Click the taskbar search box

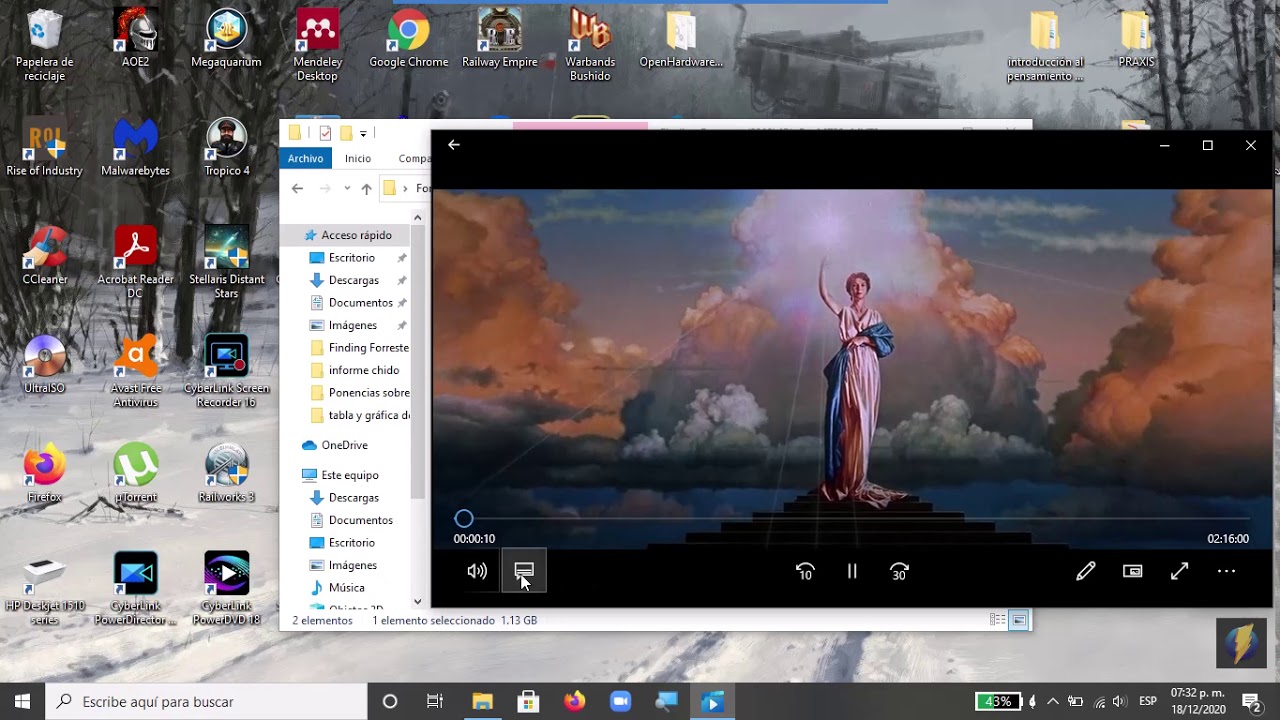207,702
